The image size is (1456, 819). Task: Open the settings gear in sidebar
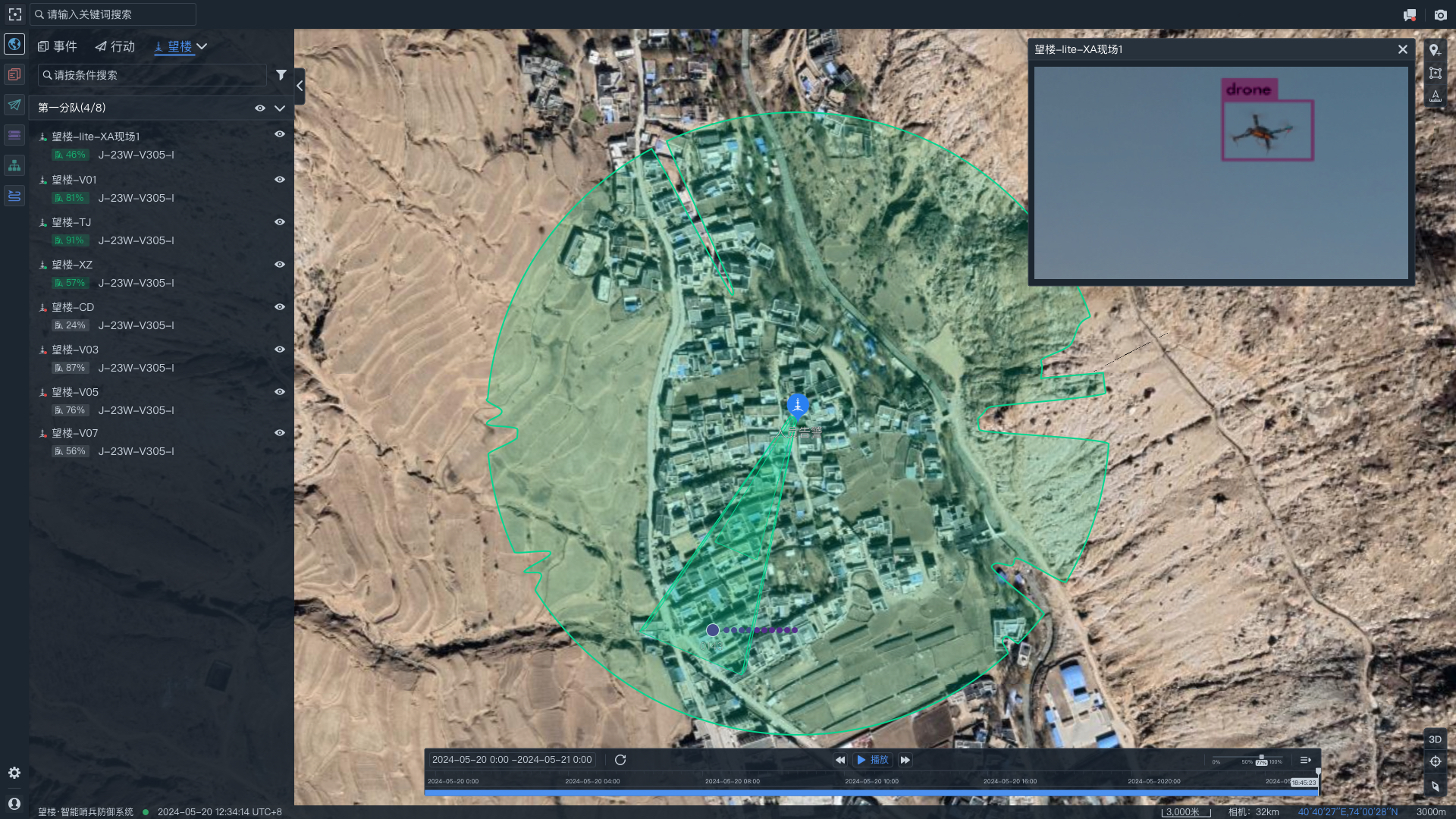[x=14, y=773]
